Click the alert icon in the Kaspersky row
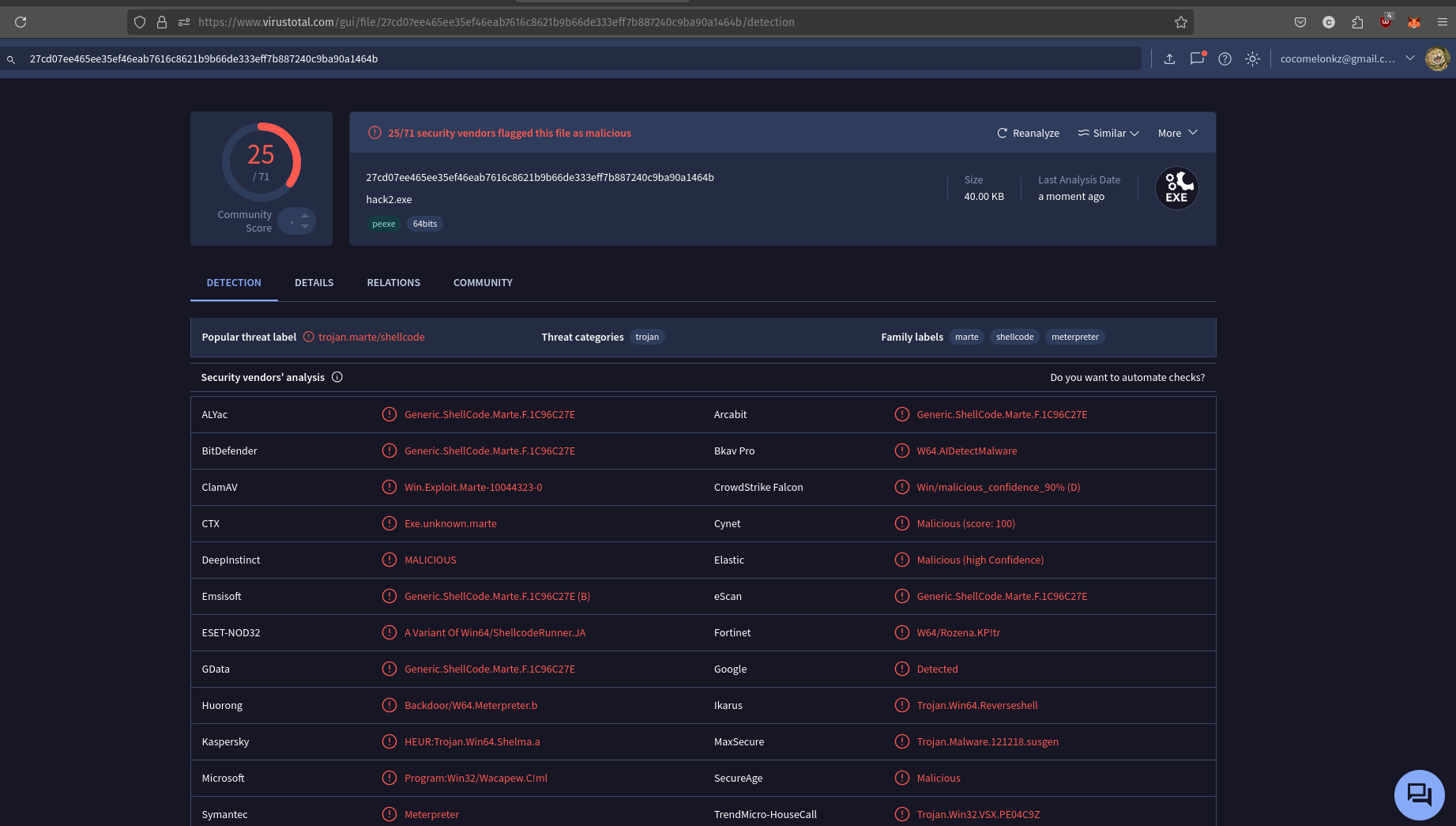The width and height of the screenshot is (1456, 826). click(389, 741)
